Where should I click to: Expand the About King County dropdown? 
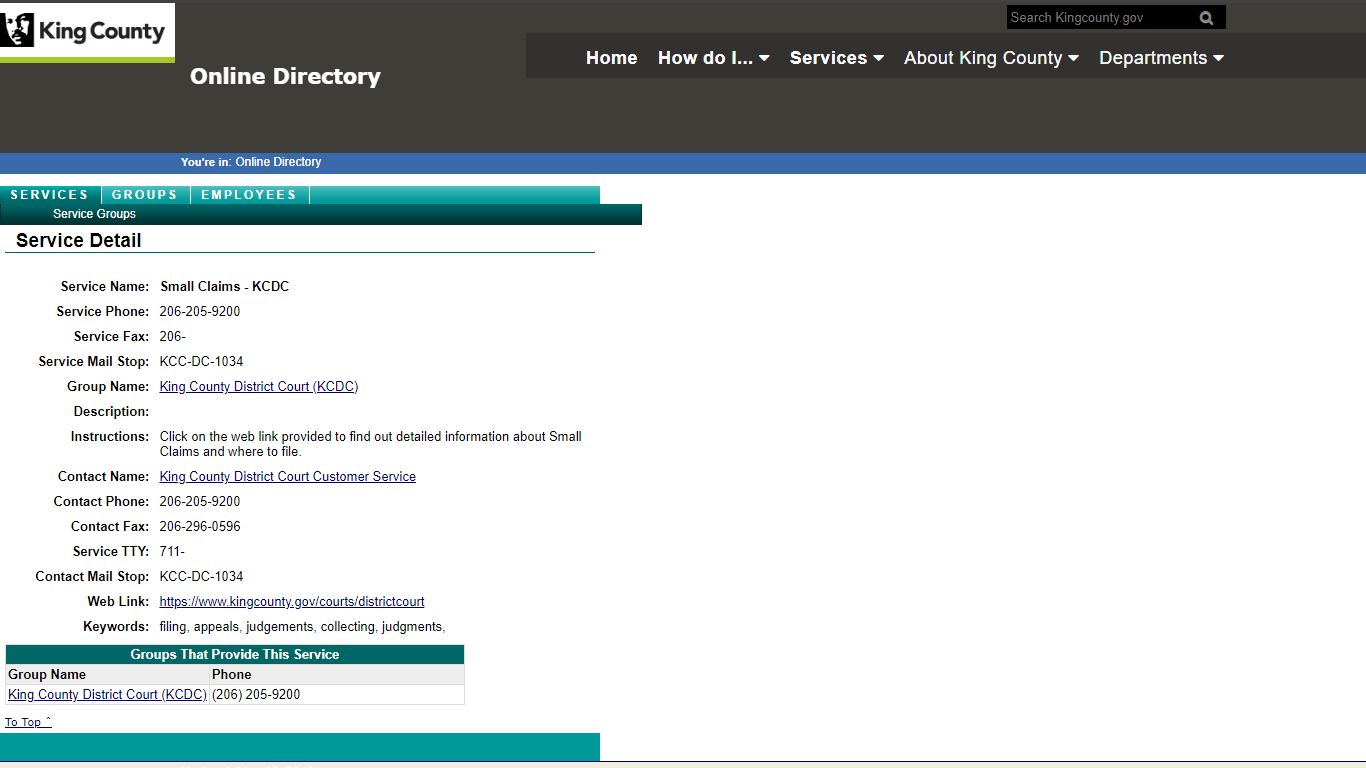point(991,58)
